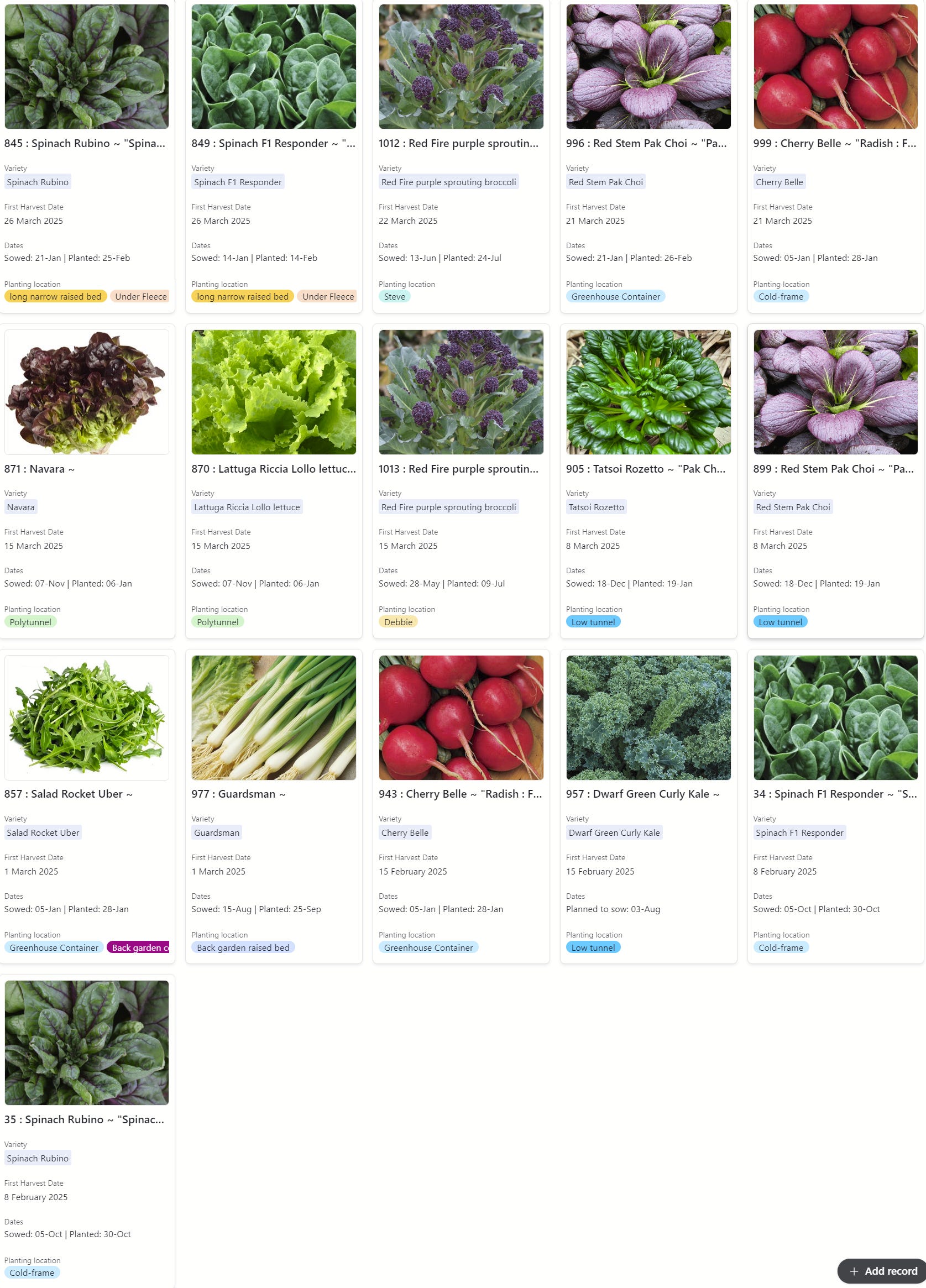Screen dimensions: 926x1288
Task: Open the Spinach Rubino 845 photo
Action: click(x=86, y=66)
